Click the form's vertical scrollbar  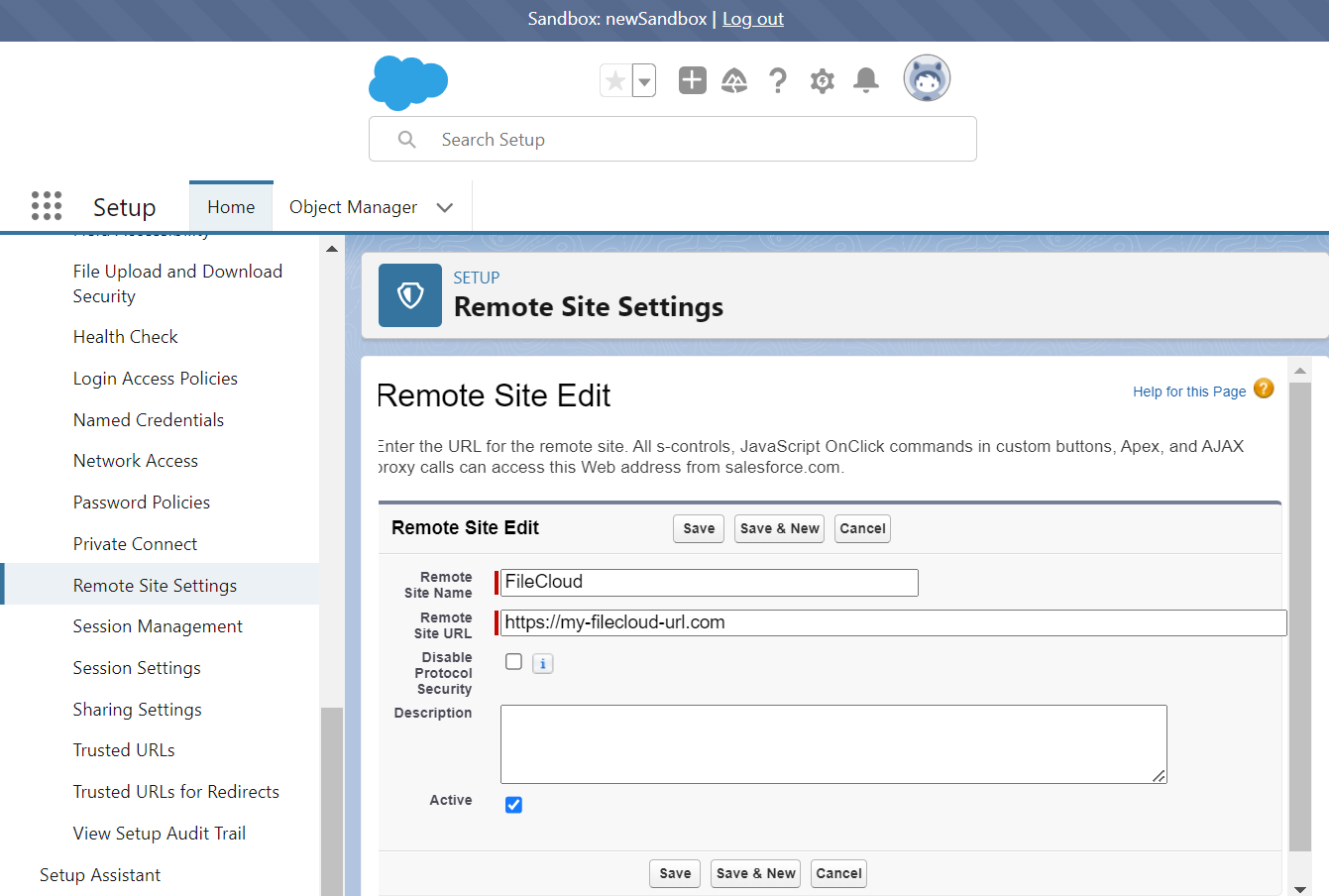click(x=1299, y=615)
